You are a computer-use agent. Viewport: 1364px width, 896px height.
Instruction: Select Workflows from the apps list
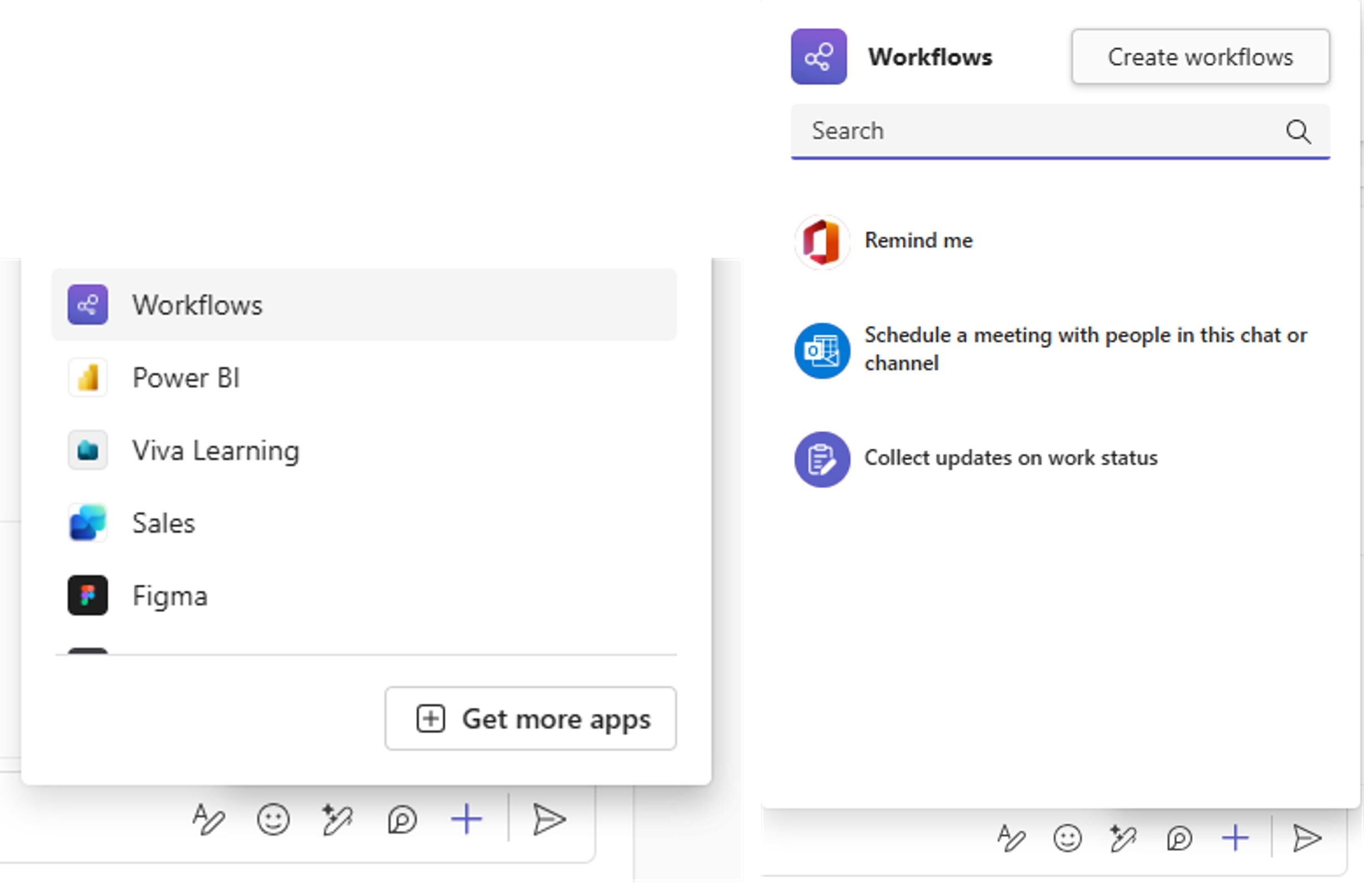(197, 304)
